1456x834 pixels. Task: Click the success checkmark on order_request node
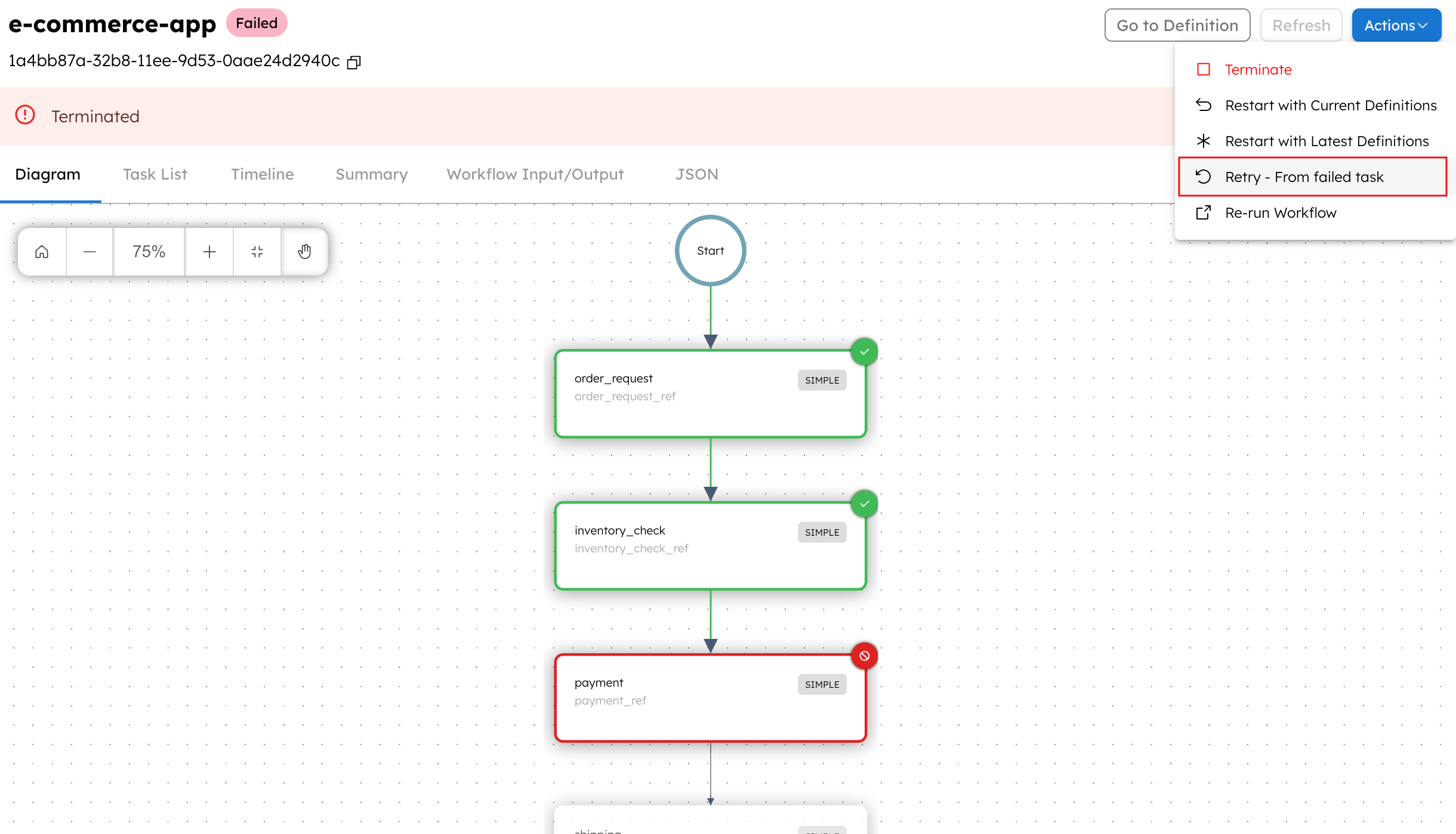[x=865, y=351]
